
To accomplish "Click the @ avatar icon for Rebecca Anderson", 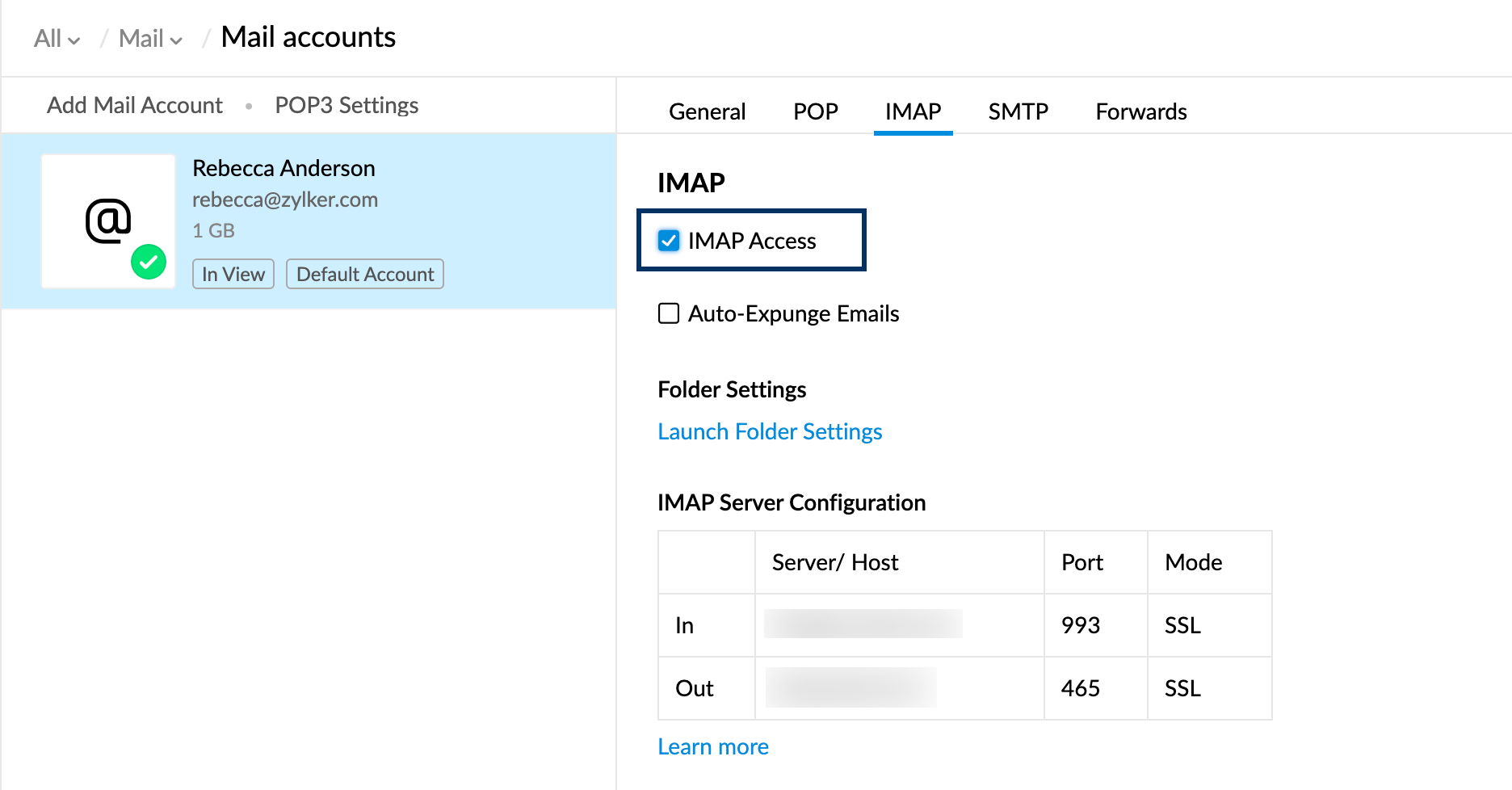I will click(x=107, y=220).
